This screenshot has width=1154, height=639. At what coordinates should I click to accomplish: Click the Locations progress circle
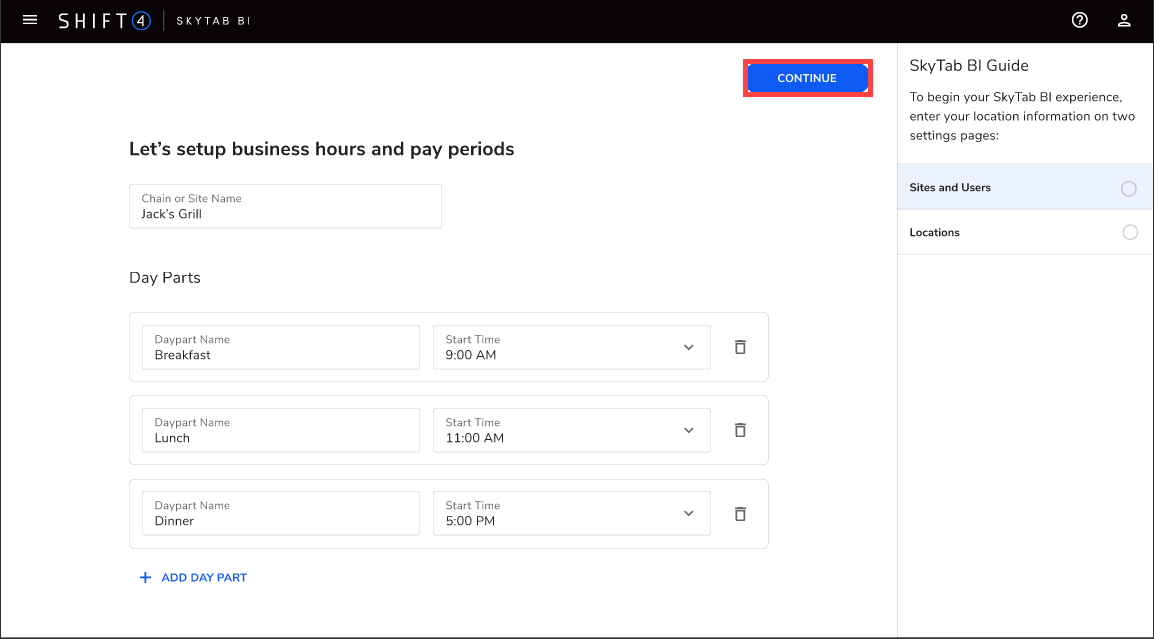[1130, 232]
